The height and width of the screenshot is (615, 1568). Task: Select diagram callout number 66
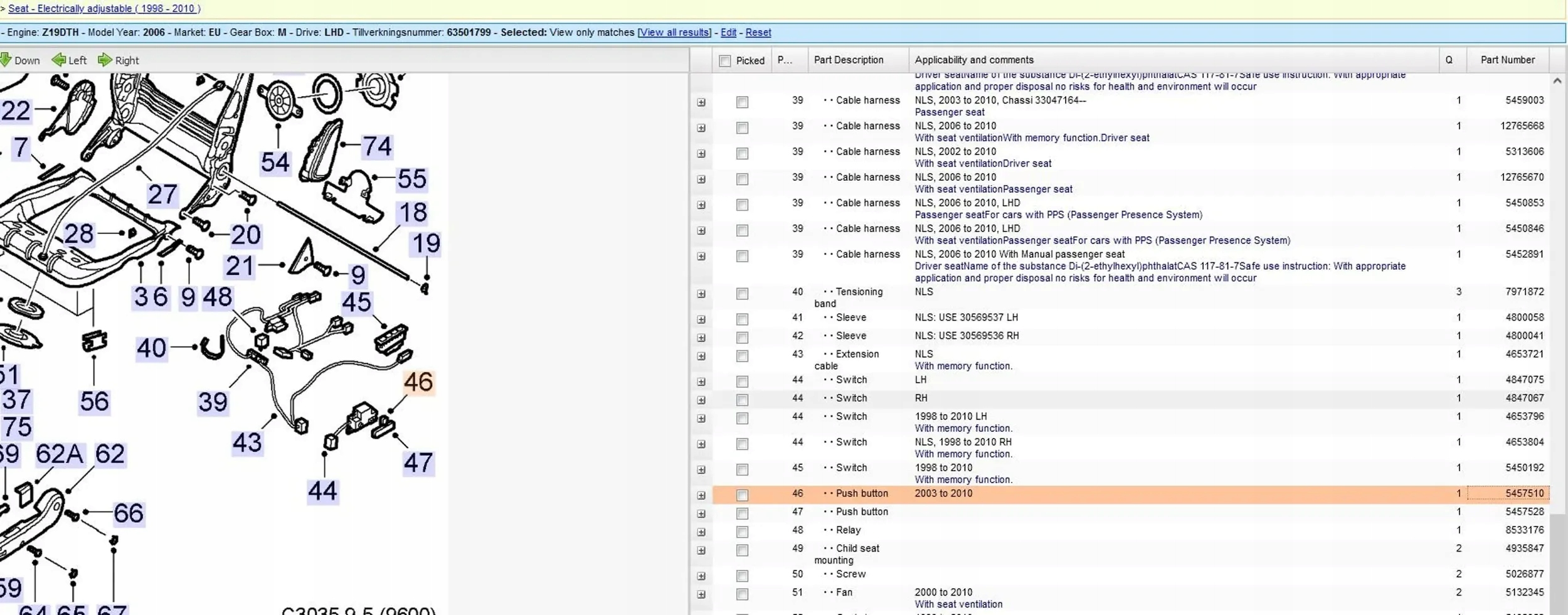(x=128, y=514)
